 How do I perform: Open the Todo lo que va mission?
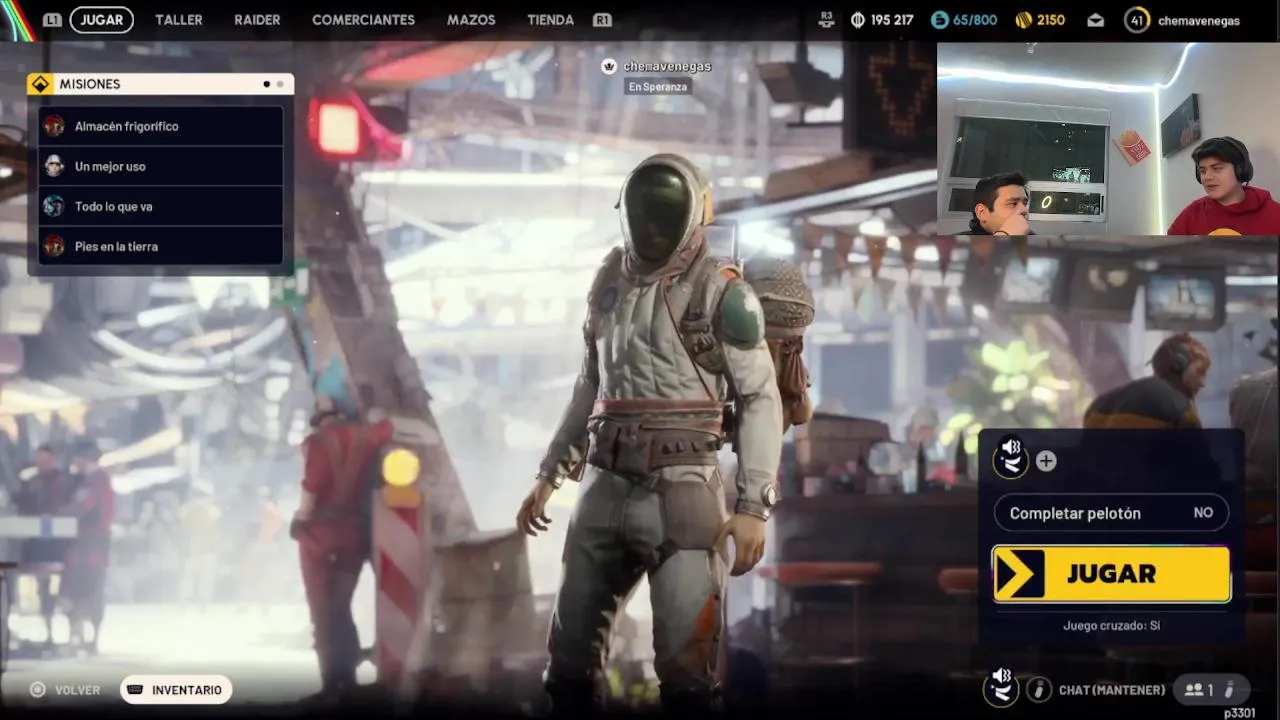[x=161, y=206]
